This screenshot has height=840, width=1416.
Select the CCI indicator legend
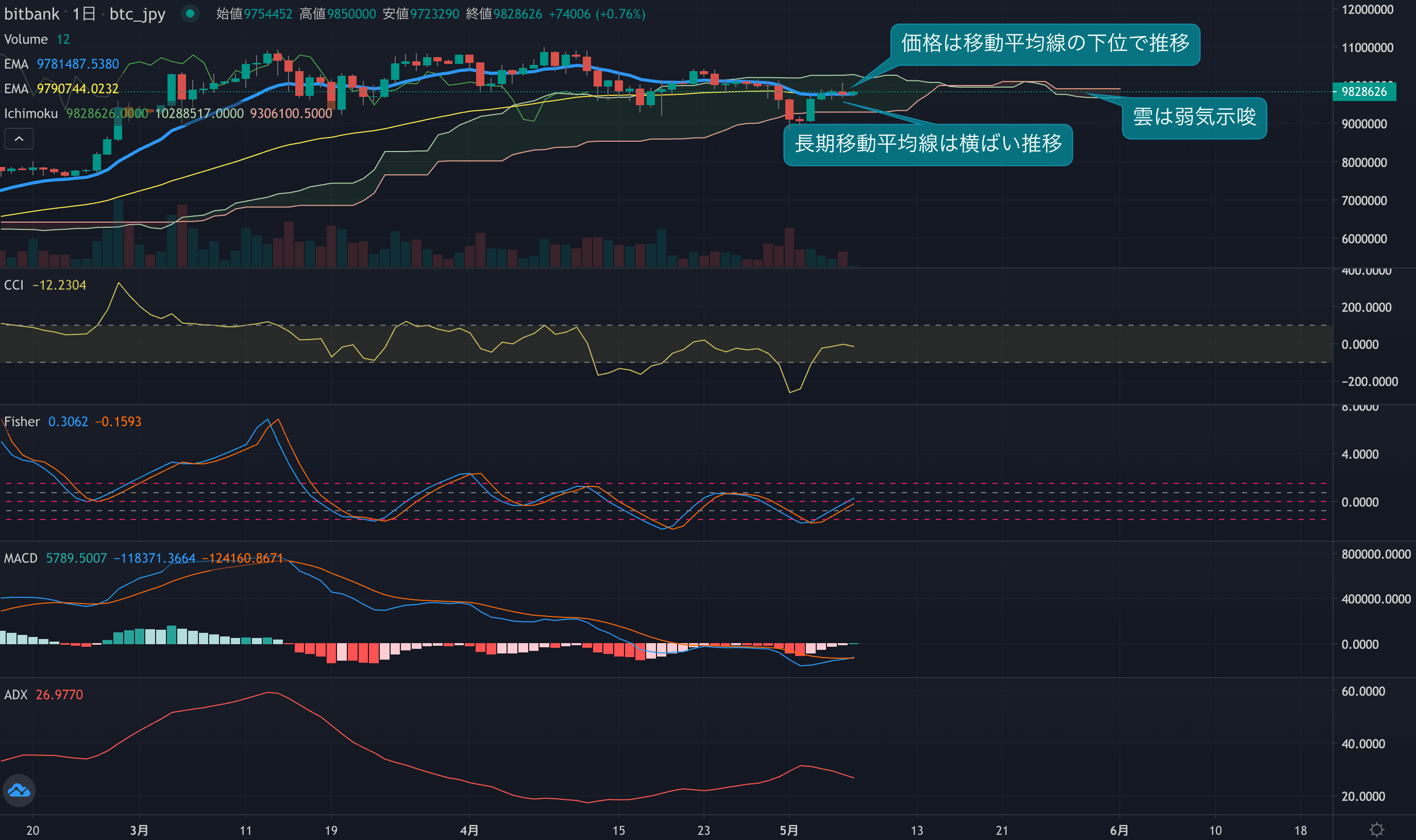pyautogui.click(x=14, y=284)
